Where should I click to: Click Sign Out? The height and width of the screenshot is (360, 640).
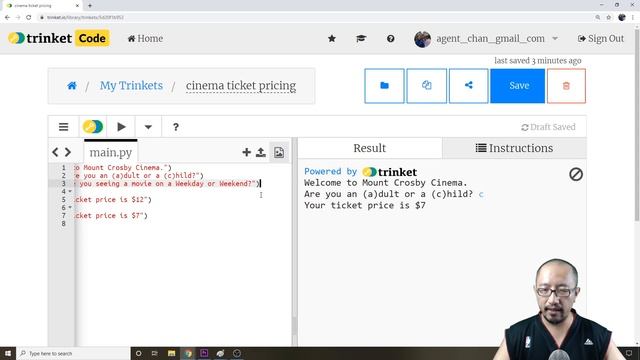(601, 38)
